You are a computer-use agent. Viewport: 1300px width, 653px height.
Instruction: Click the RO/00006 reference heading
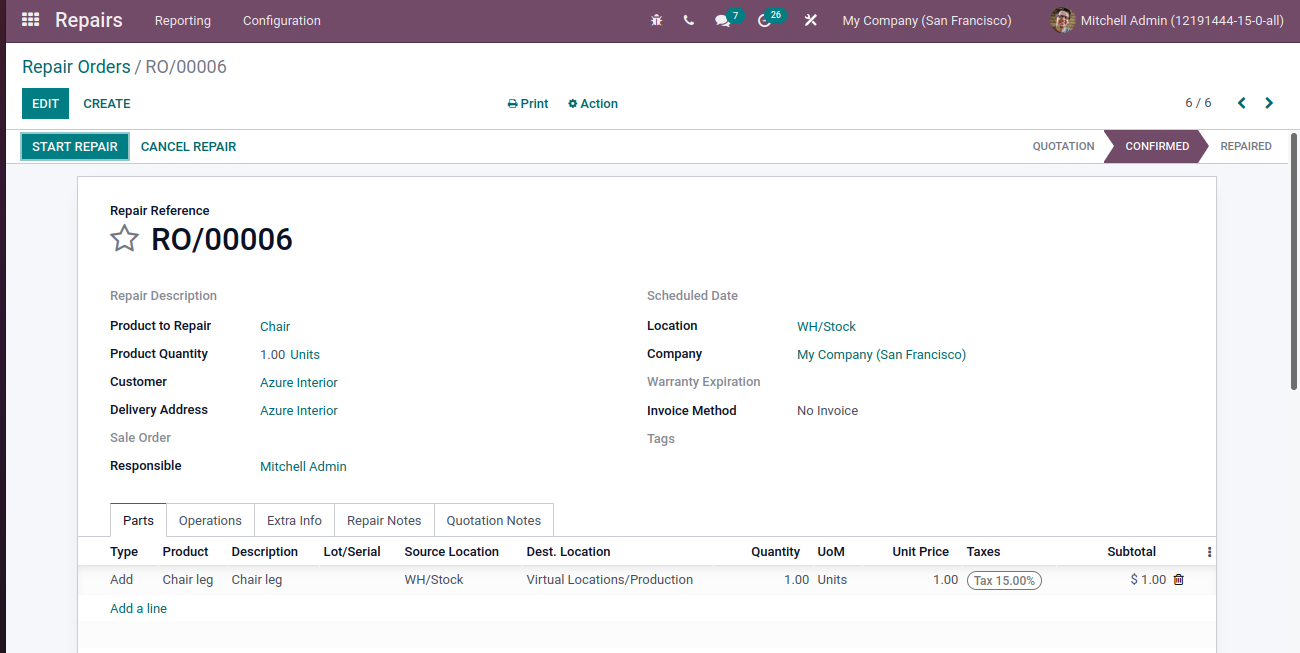click(x=222, y=239)
